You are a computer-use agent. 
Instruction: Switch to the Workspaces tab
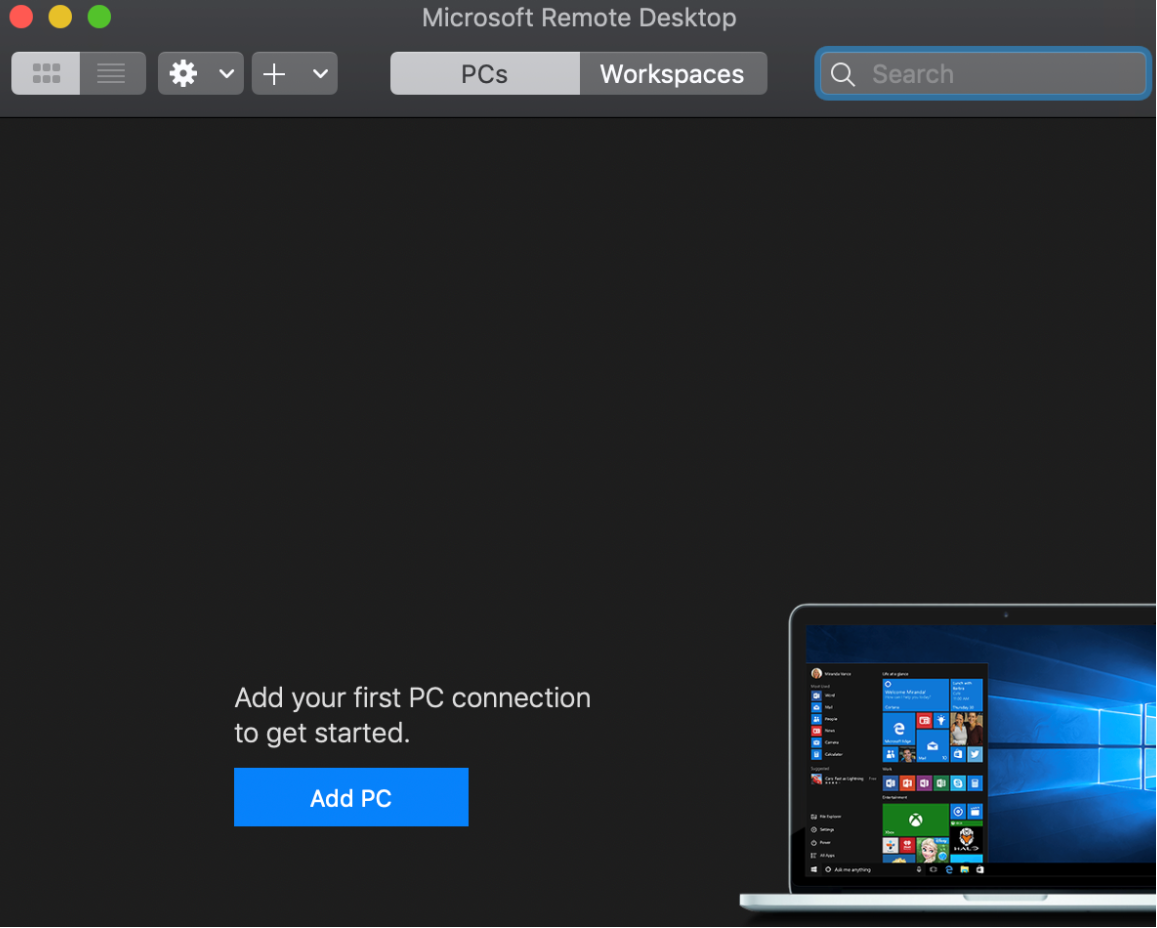click(673, 74)
